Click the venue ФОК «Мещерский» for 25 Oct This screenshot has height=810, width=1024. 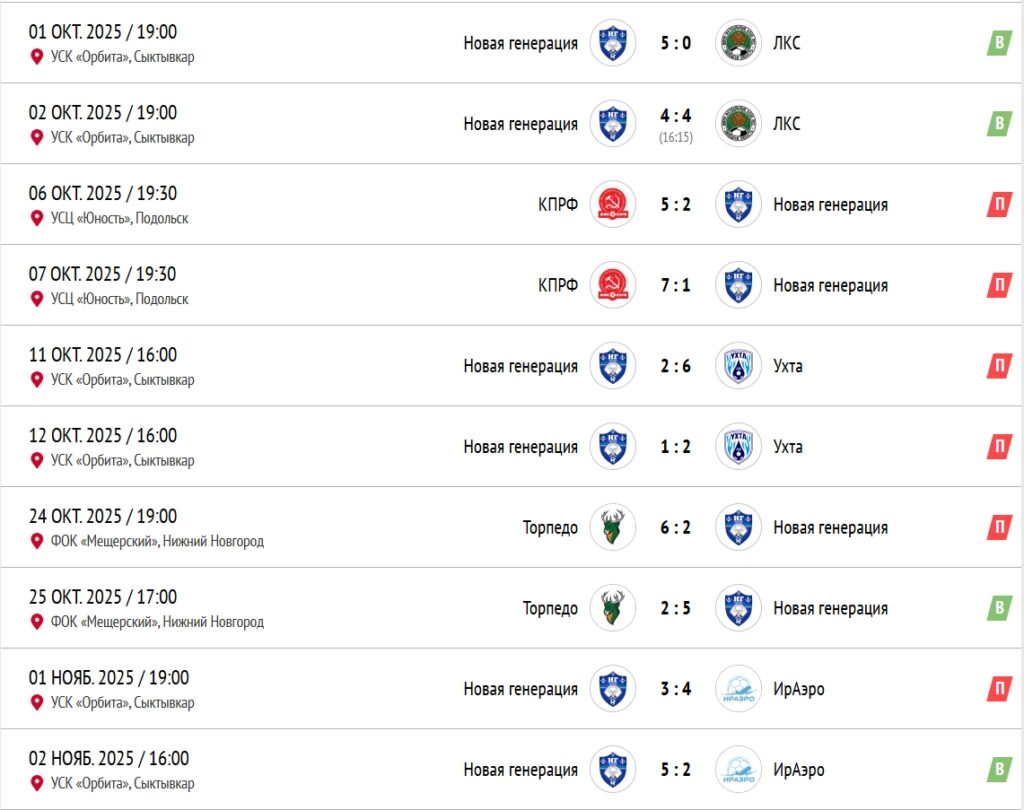coord(157,622)
